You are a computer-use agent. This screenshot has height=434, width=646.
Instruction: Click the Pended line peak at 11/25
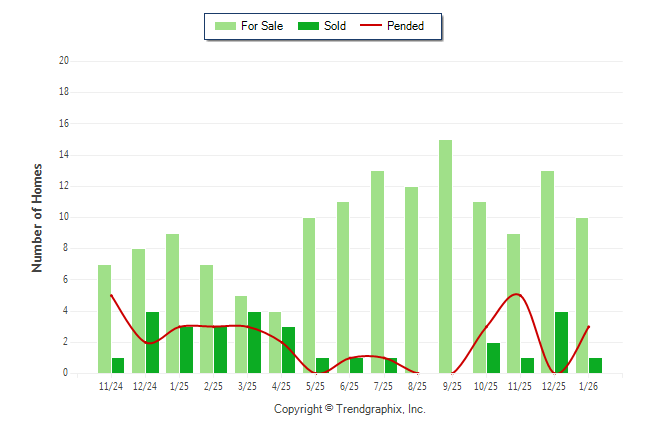click(515, 294)
